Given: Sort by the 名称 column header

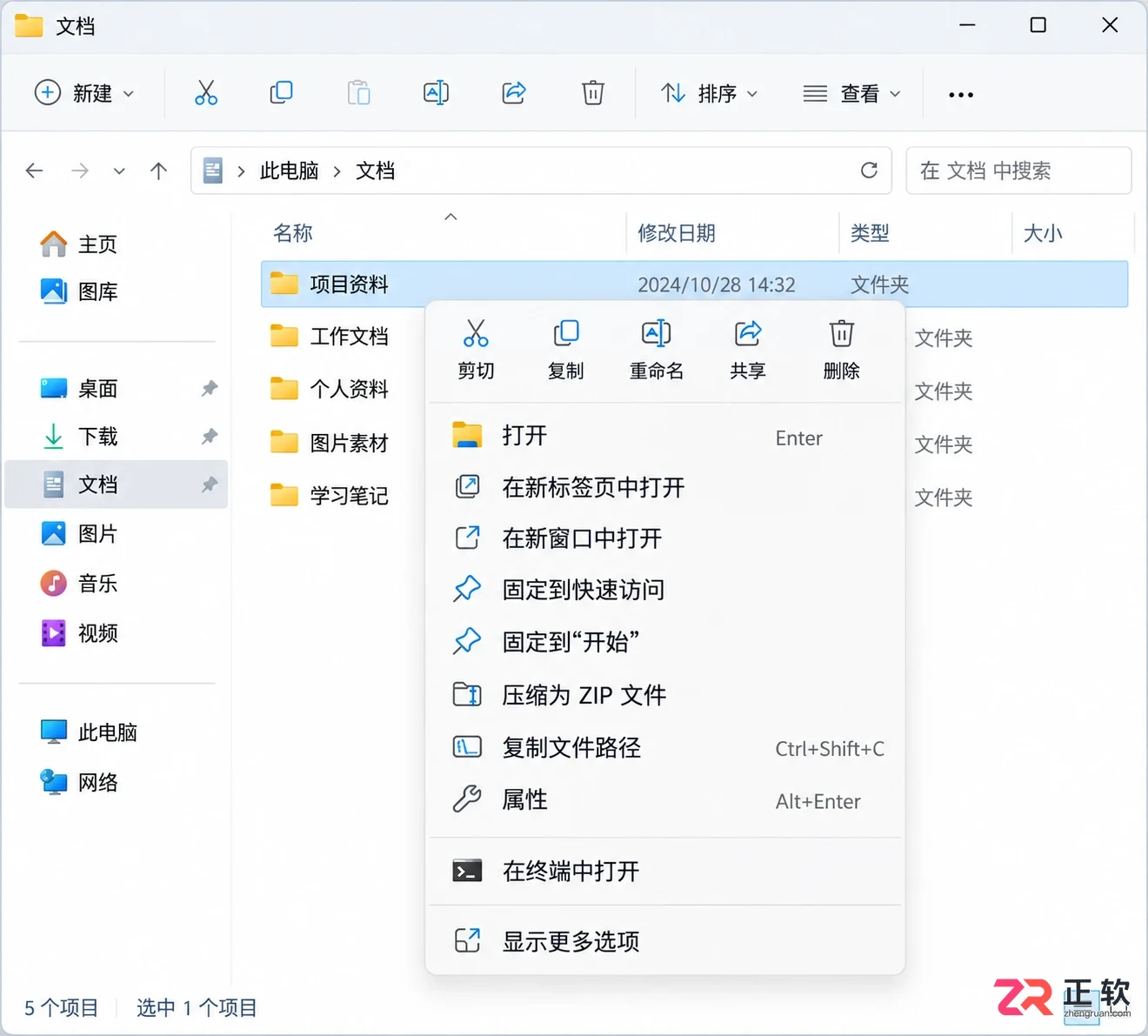Looking at the screenshot, I should tap(293, 233).
